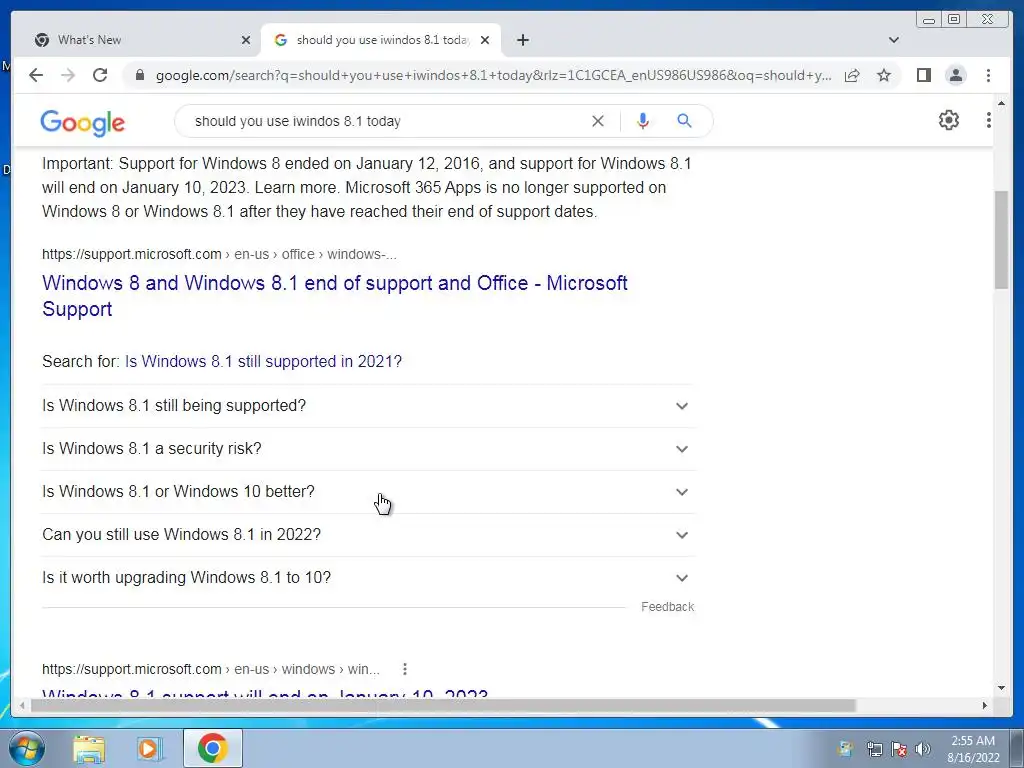The height and width of the screenshot is (768, 1024).
Task: Click the scroll down arrow
Action: (1001, 687)
